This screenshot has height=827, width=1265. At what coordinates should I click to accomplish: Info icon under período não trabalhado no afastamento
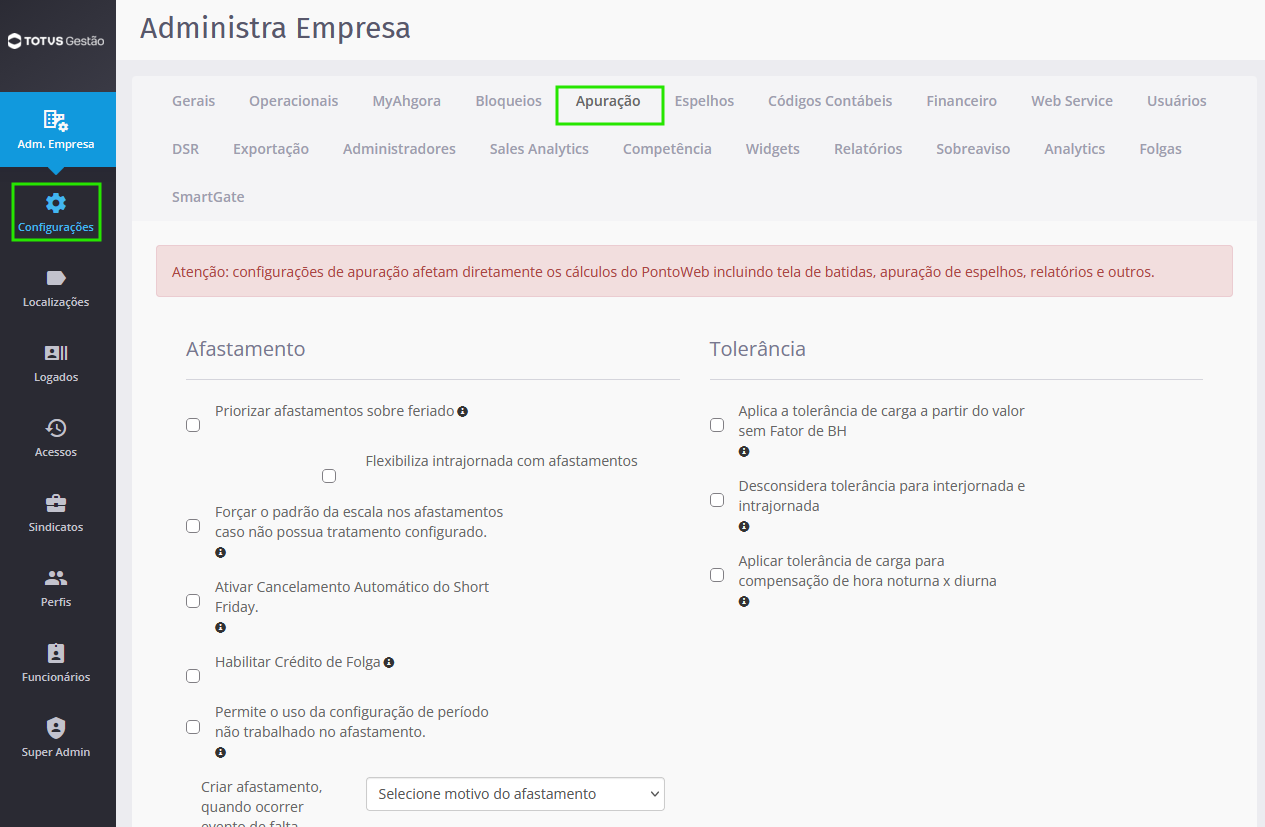pos(220,752)
